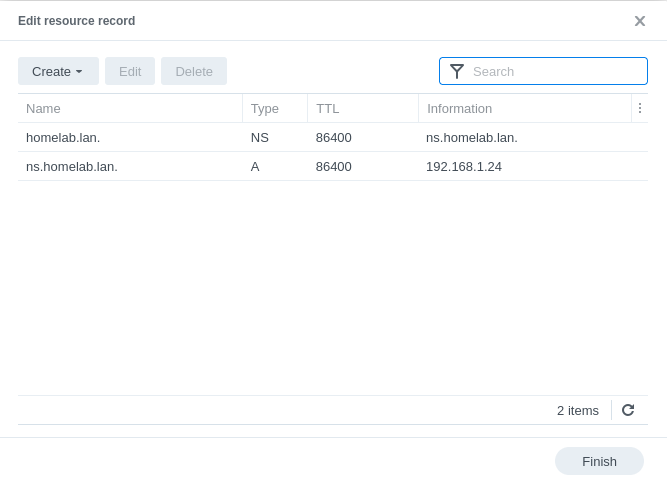Refresh the resource record list

[628, 410]
